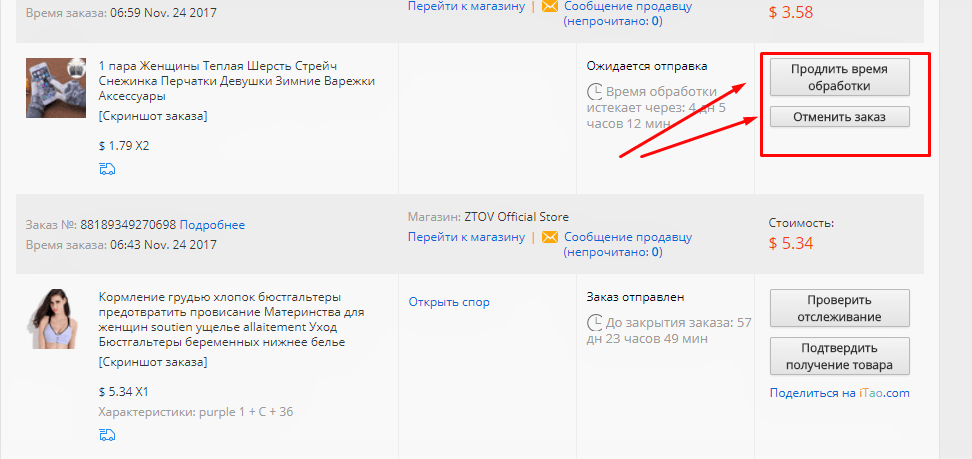Click Подтвердить получение товара button
This screenshot has width=972, height=459.
tap(839, 356)
